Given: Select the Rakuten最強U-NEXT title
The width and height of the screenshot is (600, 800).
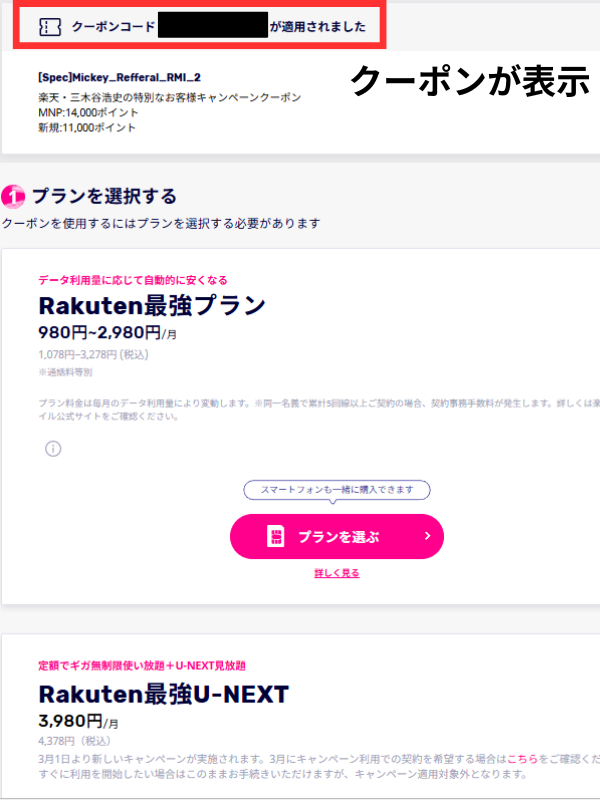Looking at the screenshot, I should [164, 693].
